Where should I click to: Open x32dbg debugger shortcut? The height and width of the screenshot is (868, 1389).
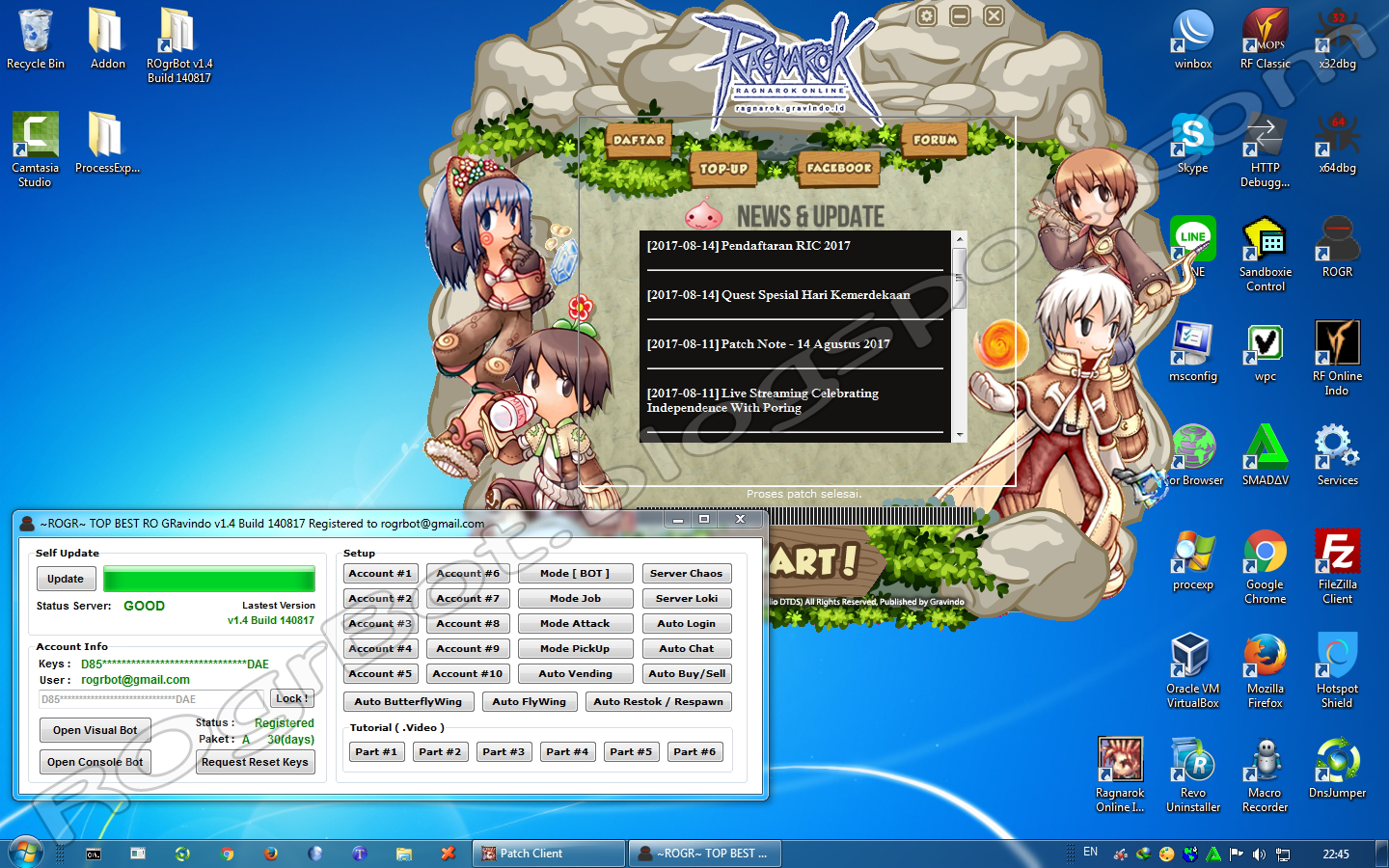pos(1338,40)
